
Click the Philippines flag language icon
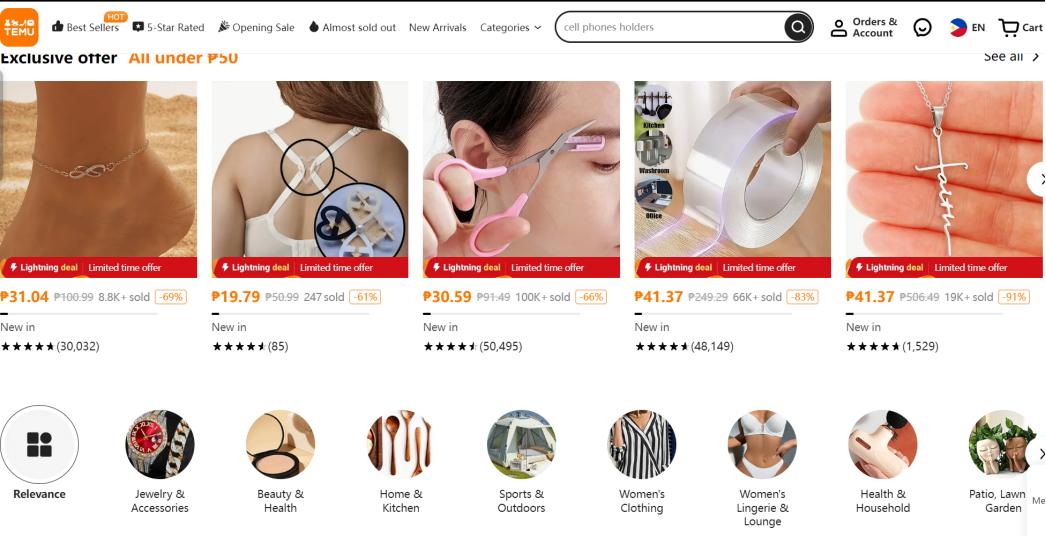click(959, 27)
